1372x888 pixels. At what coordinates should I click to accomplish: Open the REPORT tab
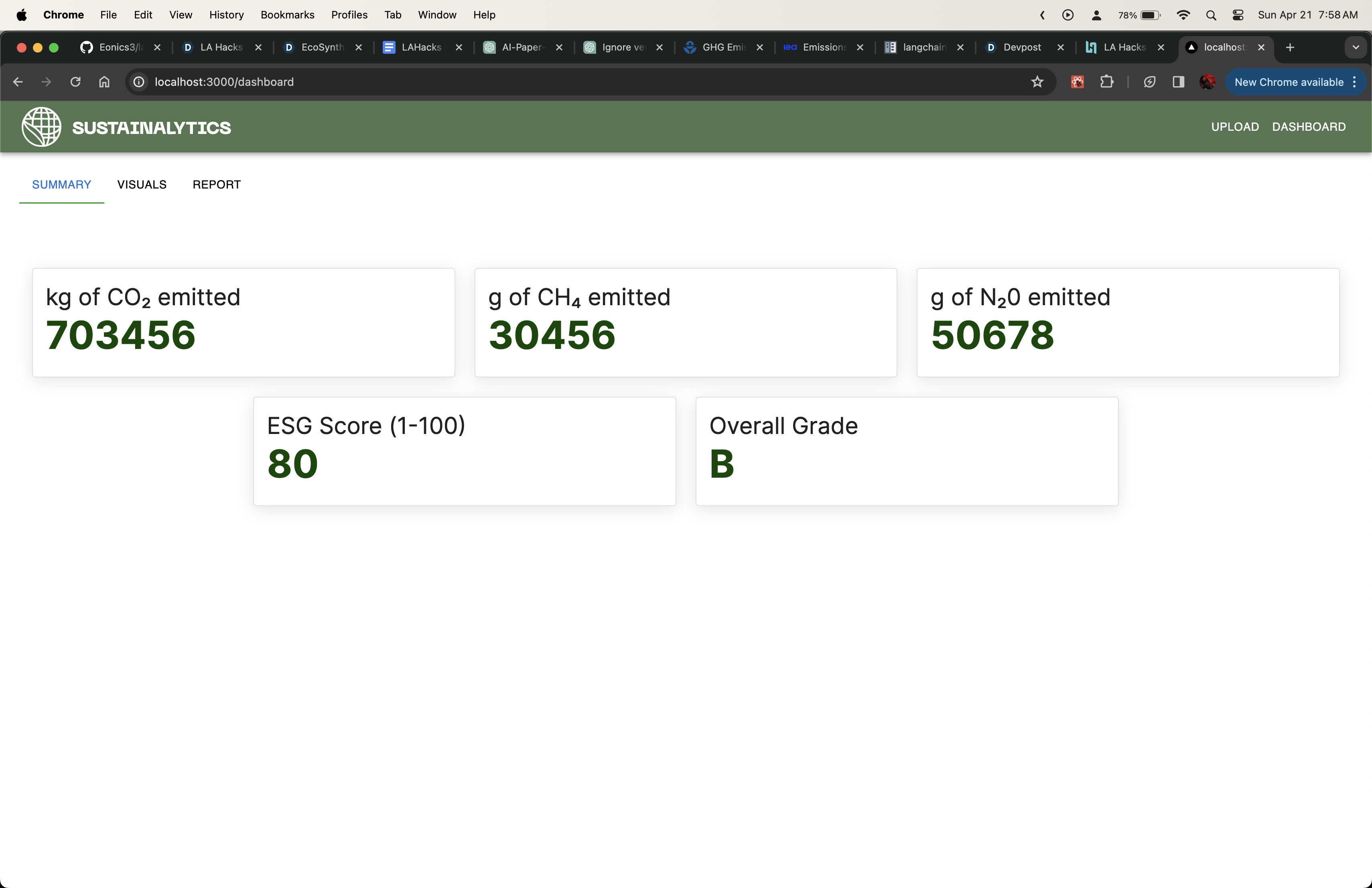(216, 184)
